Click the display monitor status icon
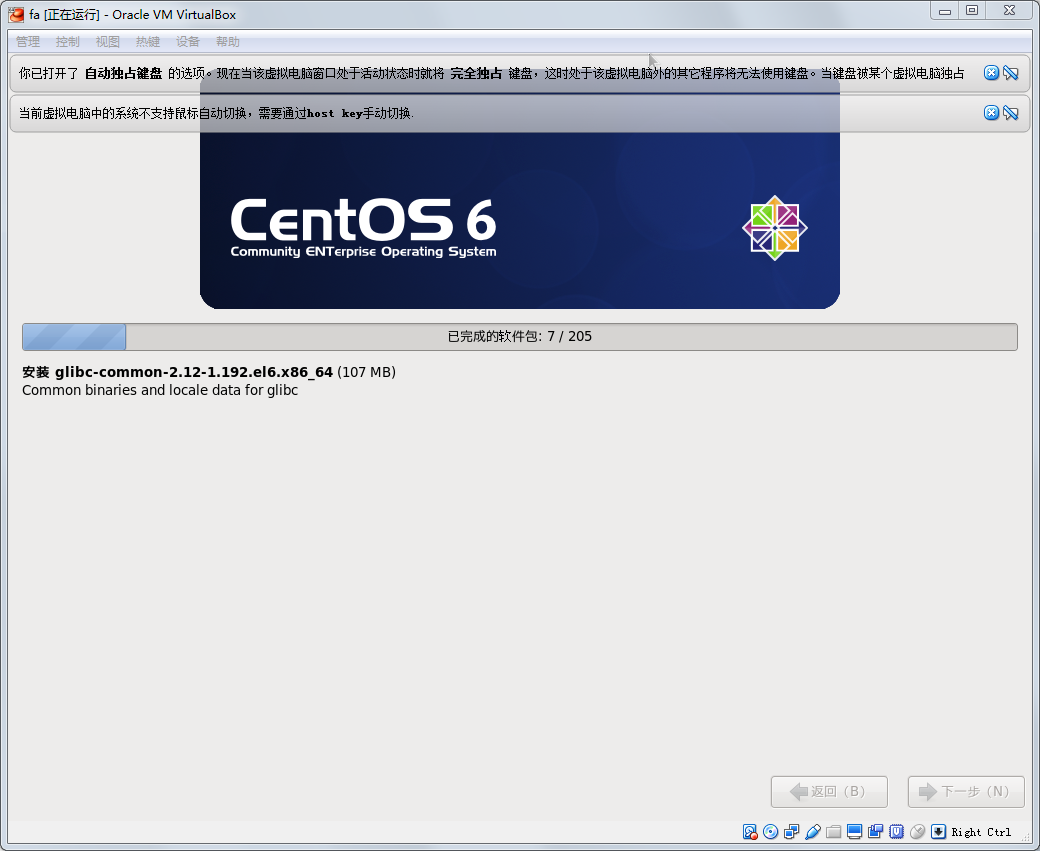Viewport: 1040px width, 851px height. pos(854,832)
